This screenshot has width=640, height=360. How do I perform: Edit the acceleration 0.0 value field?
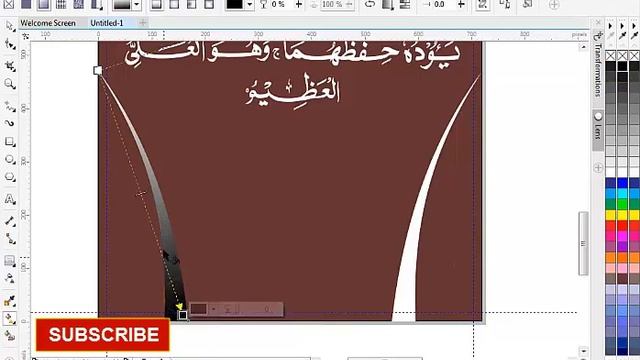440,4
